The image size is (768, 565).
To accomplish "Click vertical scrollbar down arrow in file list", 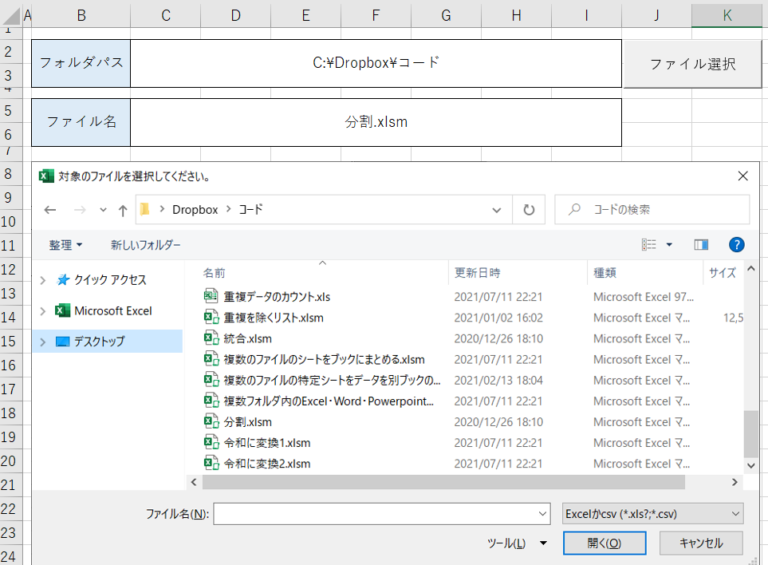I will [751, 466].
